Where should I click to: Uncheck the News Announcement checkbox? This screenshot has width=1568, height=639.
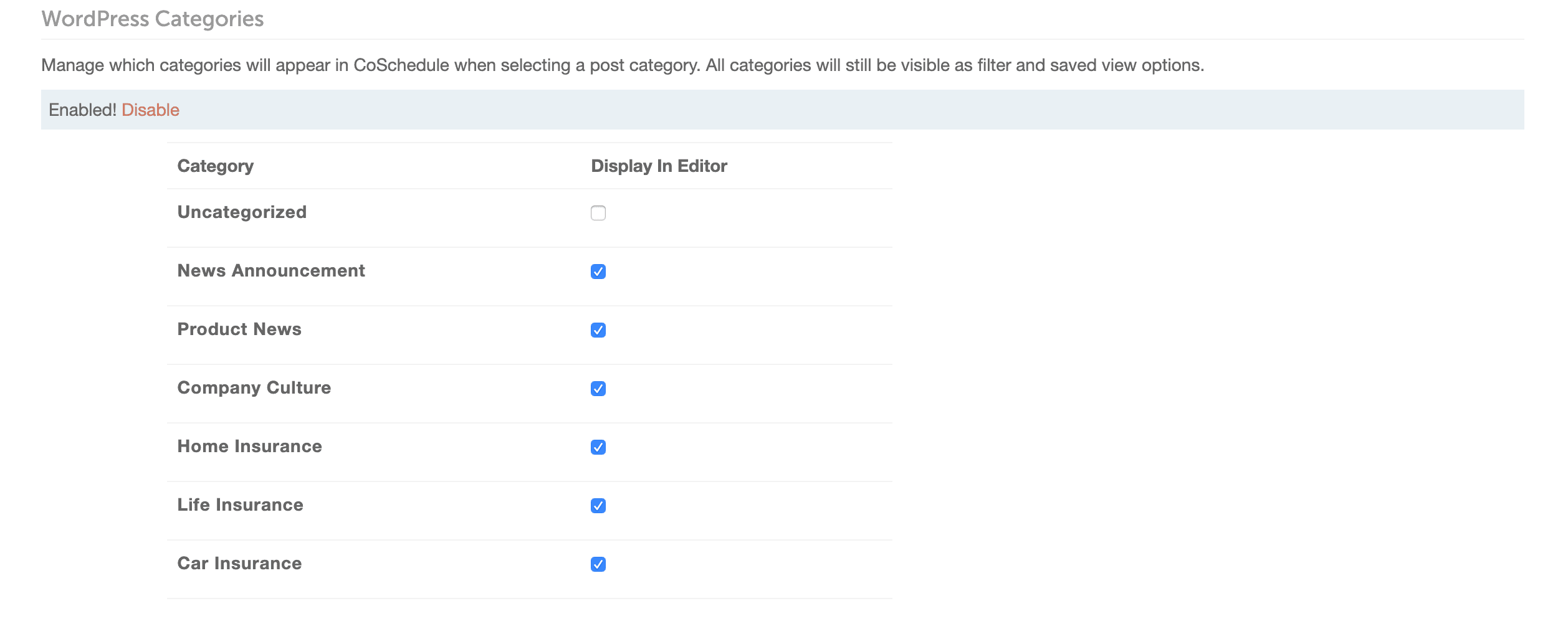point(598,272)
